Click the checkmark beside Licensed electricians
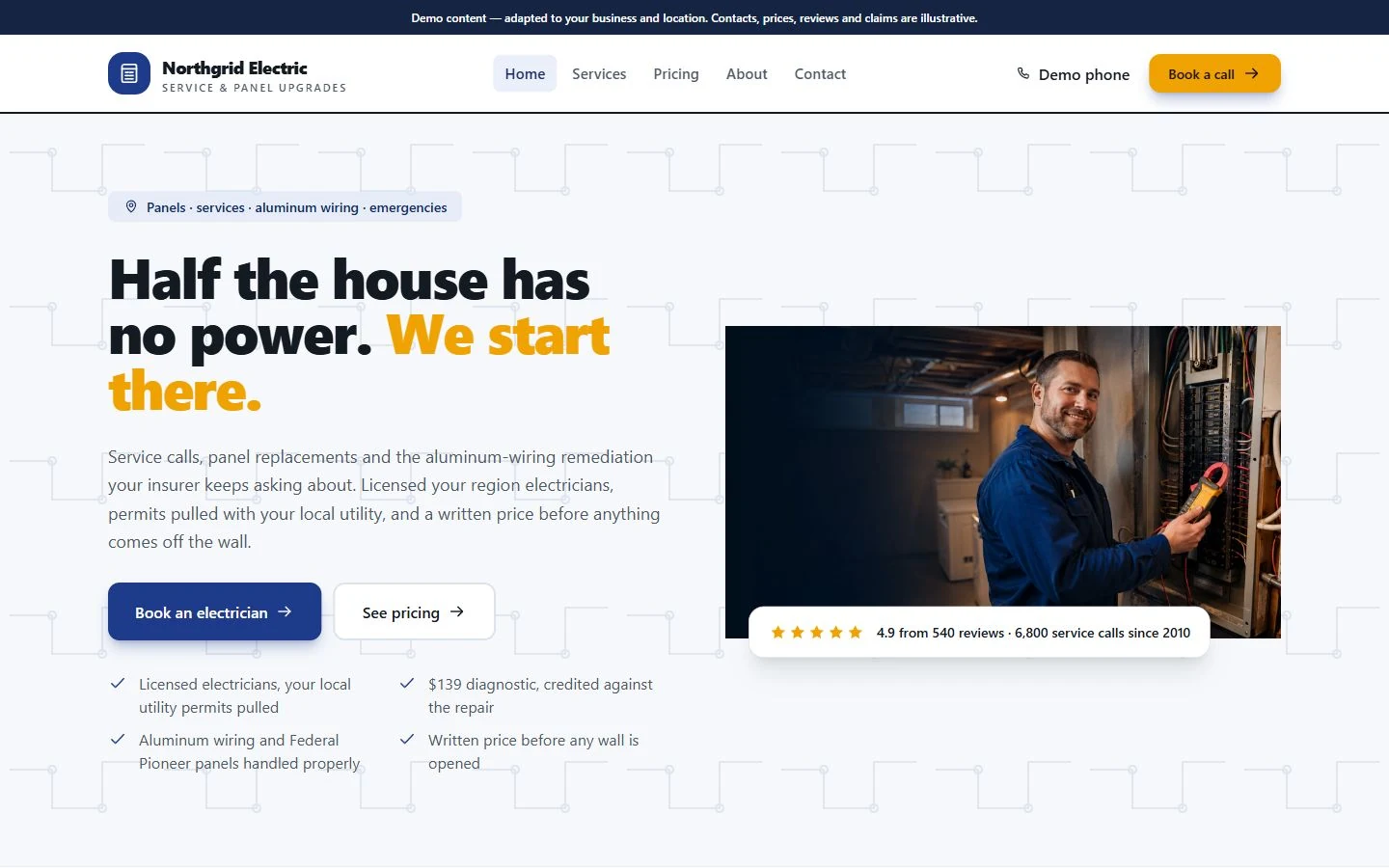The width and height of the screenshot is (1389, 868). pyautogui.click(x=118, y=683)
